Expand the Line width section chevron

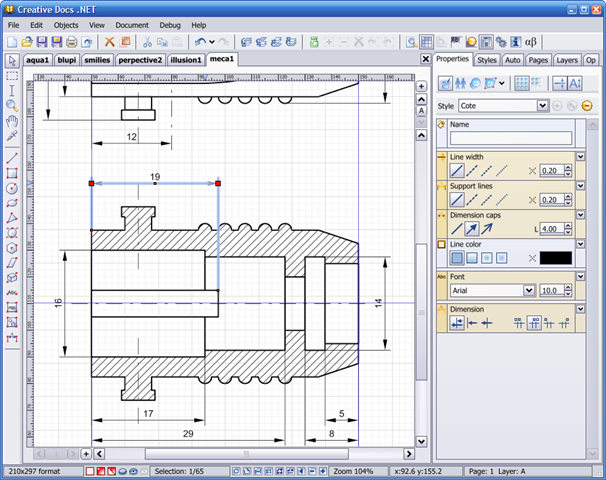tap(581, 157)
